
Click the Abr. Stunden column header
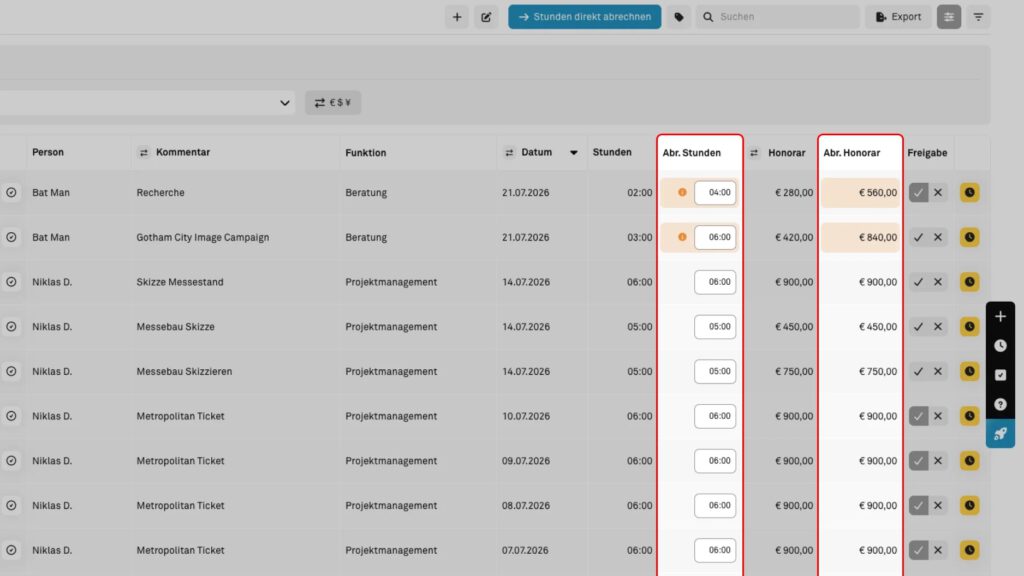click(692, 153)
